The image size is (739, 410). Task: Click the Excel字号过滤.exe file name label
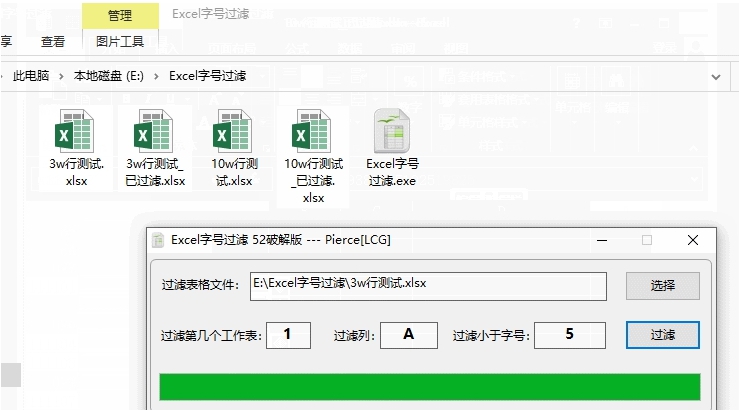[x=392, y=172]
